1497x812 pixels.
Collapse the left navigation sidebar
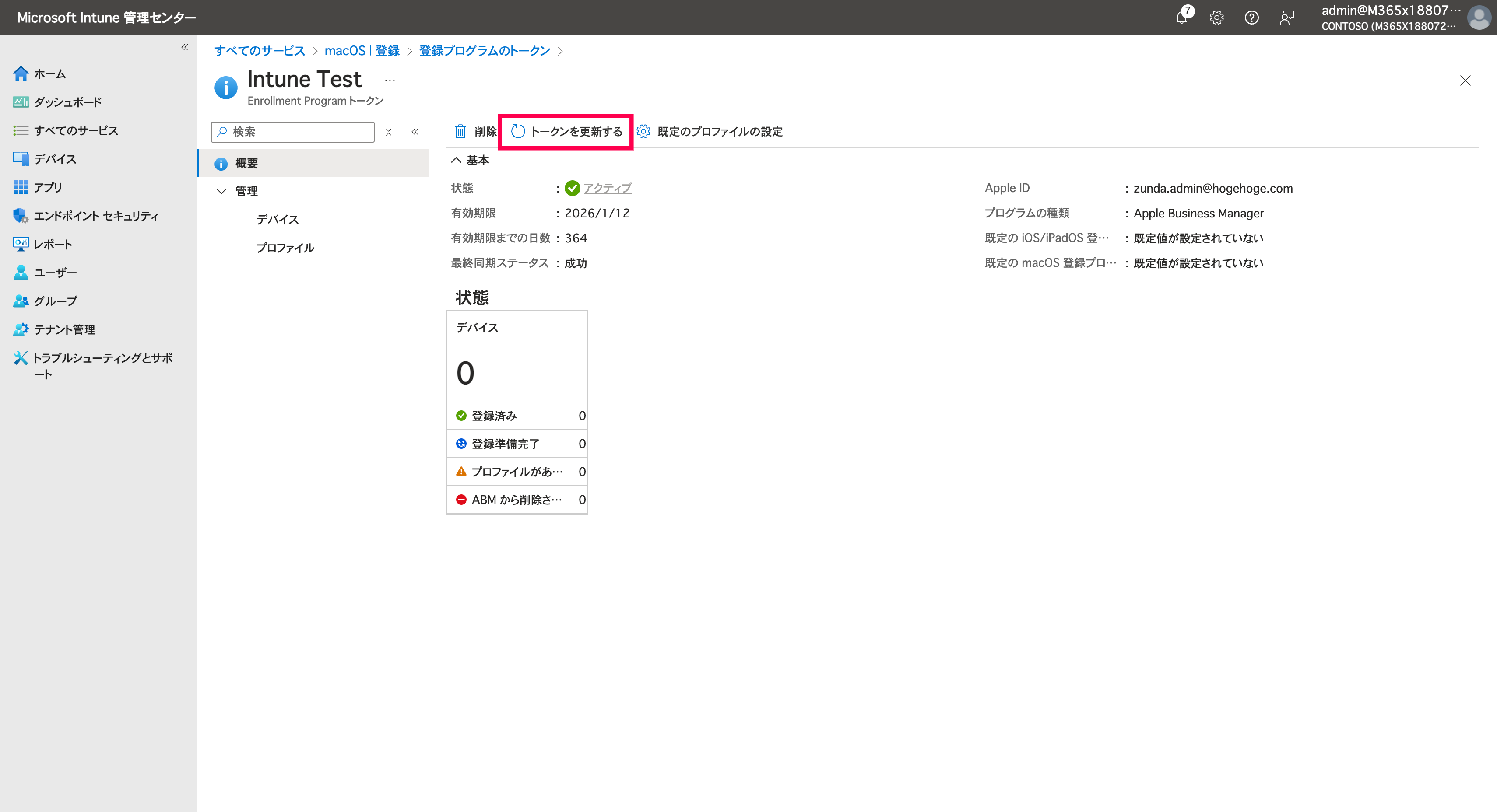[184, 47]
